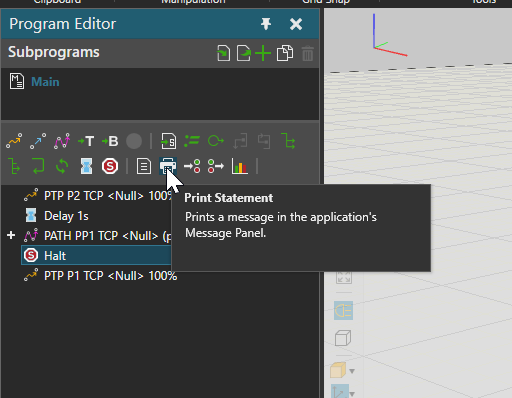Insert a Comment statement
Screen dimensions: 512x398
tap(144, 166)
